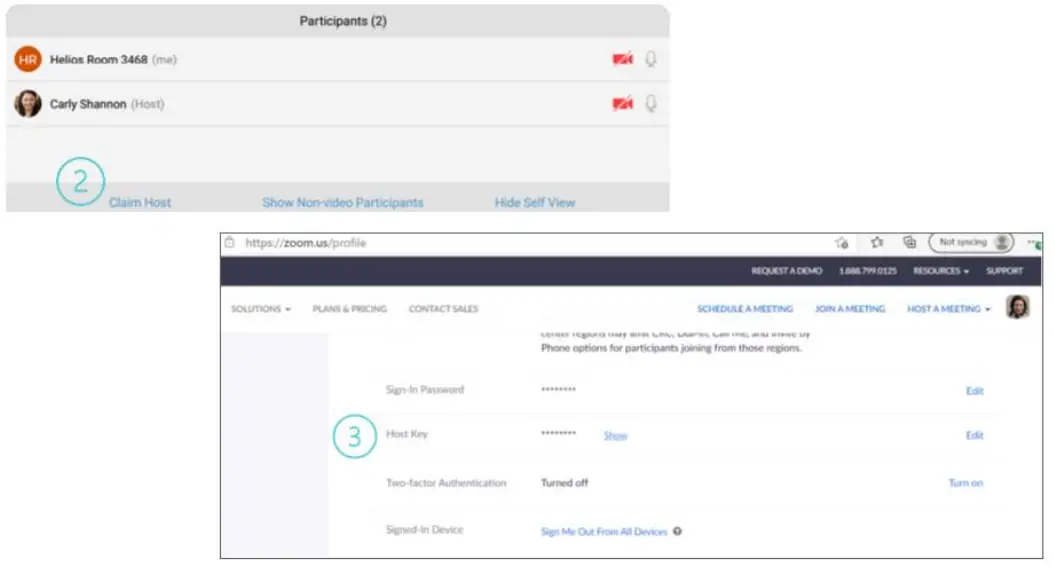Screen dimensions: 1055x572
Task: Open PLANS & PRICING
Action: (x=349, y=309)
